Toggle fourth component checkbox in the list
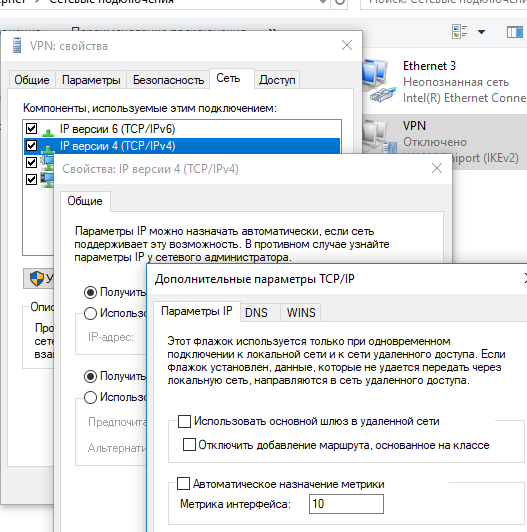 coord(31,179)
